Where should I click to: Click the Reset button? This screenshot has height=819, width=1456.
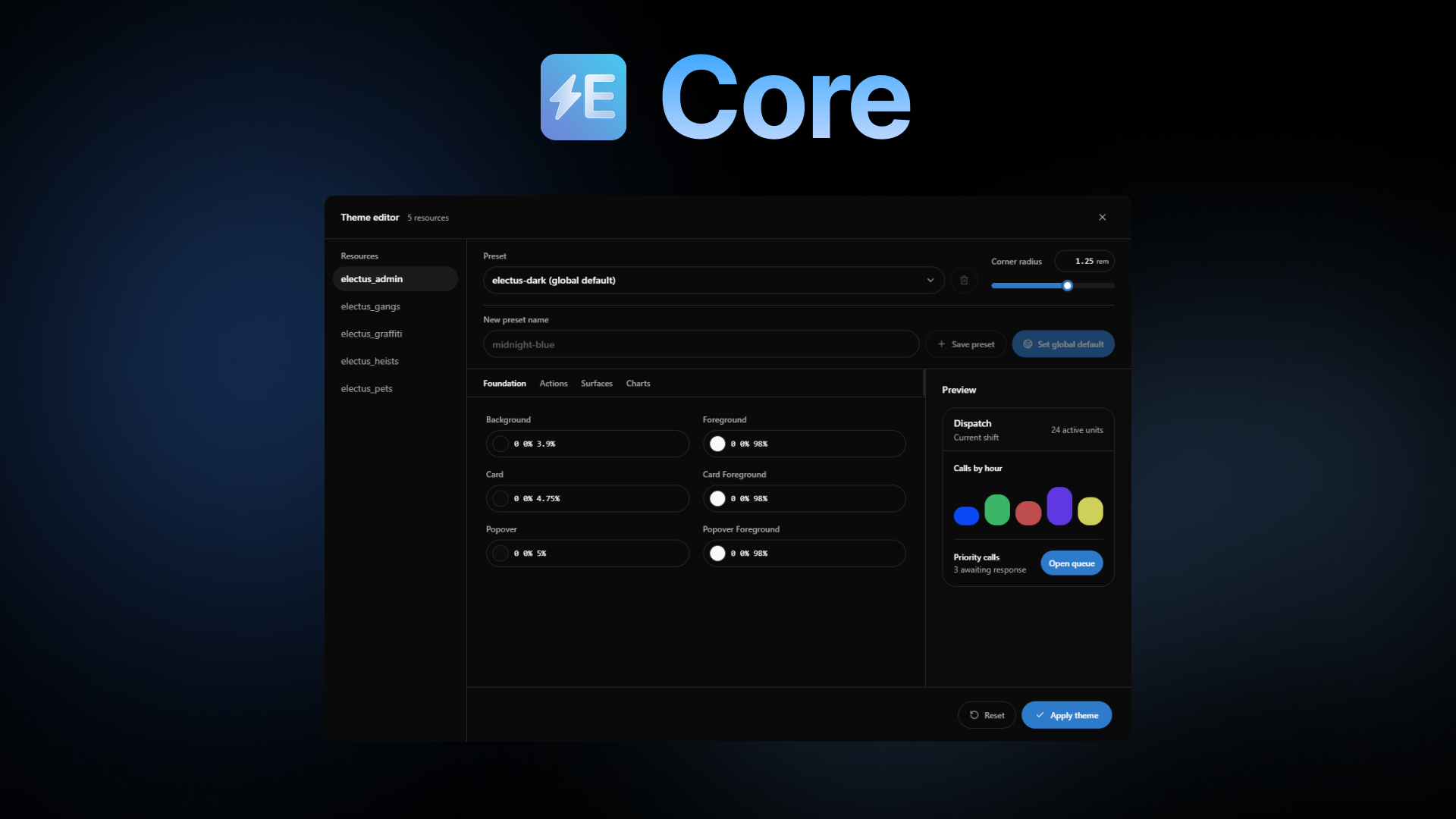click(x=987, y=715)
